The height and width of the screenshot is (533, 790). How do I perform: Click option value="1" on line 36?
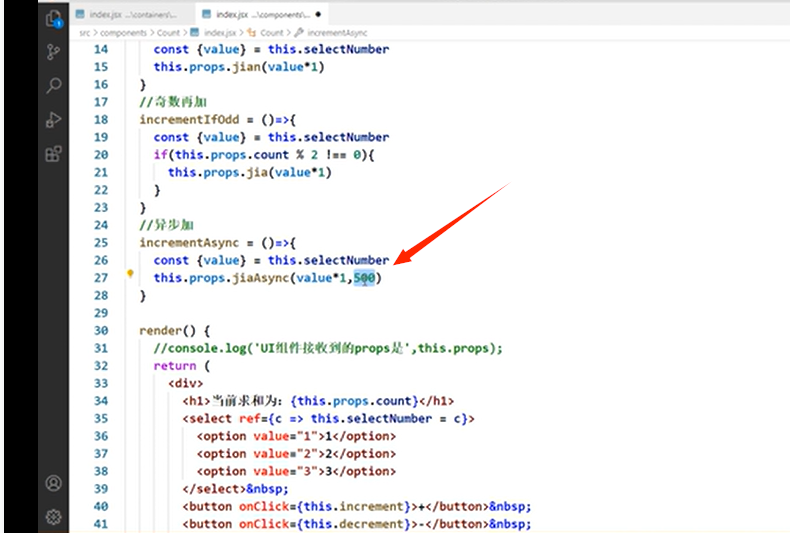pos(296,436)
